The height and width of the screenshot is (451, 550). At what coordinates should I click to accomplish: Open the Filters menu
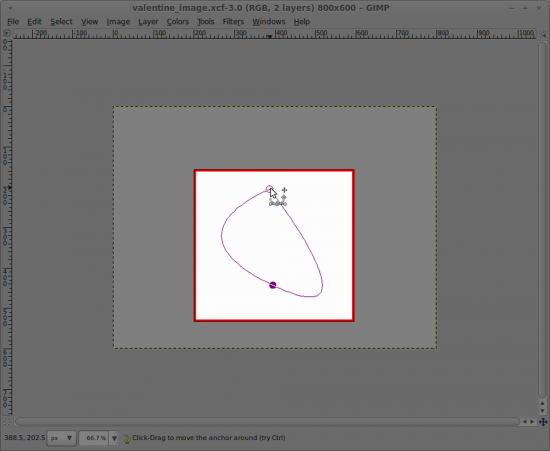[233, 22]
